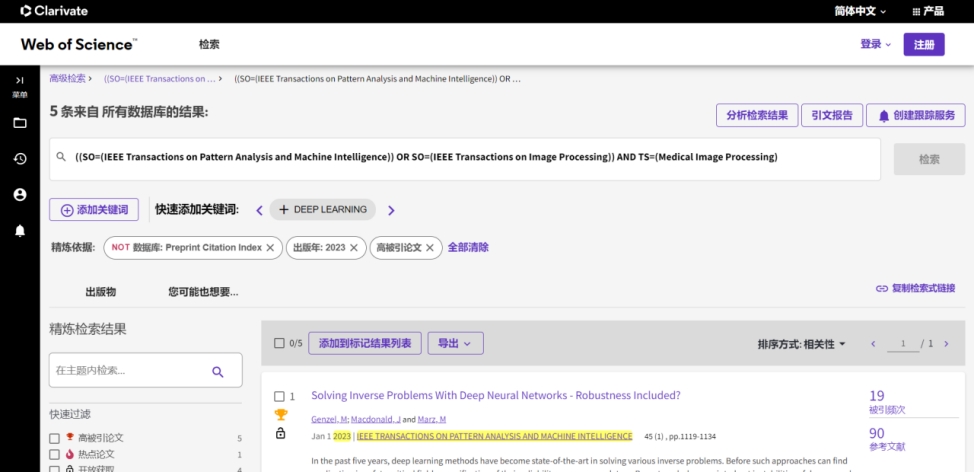This screenshot has width=975, height=472.
Task: Open the Web of Science home logo
Action: 79,44
